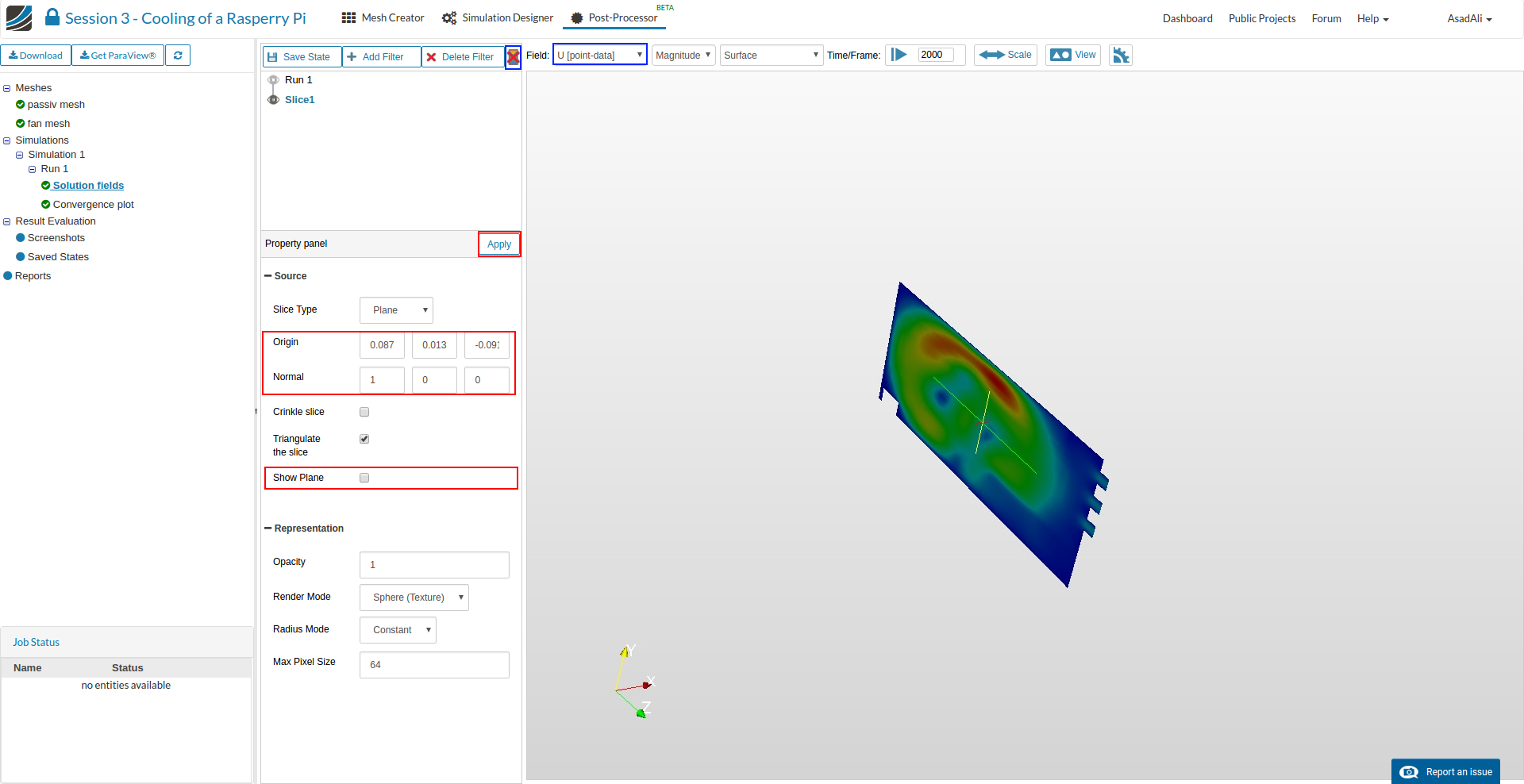Open the Field U [point-data] dropdown

pos(599,55)
